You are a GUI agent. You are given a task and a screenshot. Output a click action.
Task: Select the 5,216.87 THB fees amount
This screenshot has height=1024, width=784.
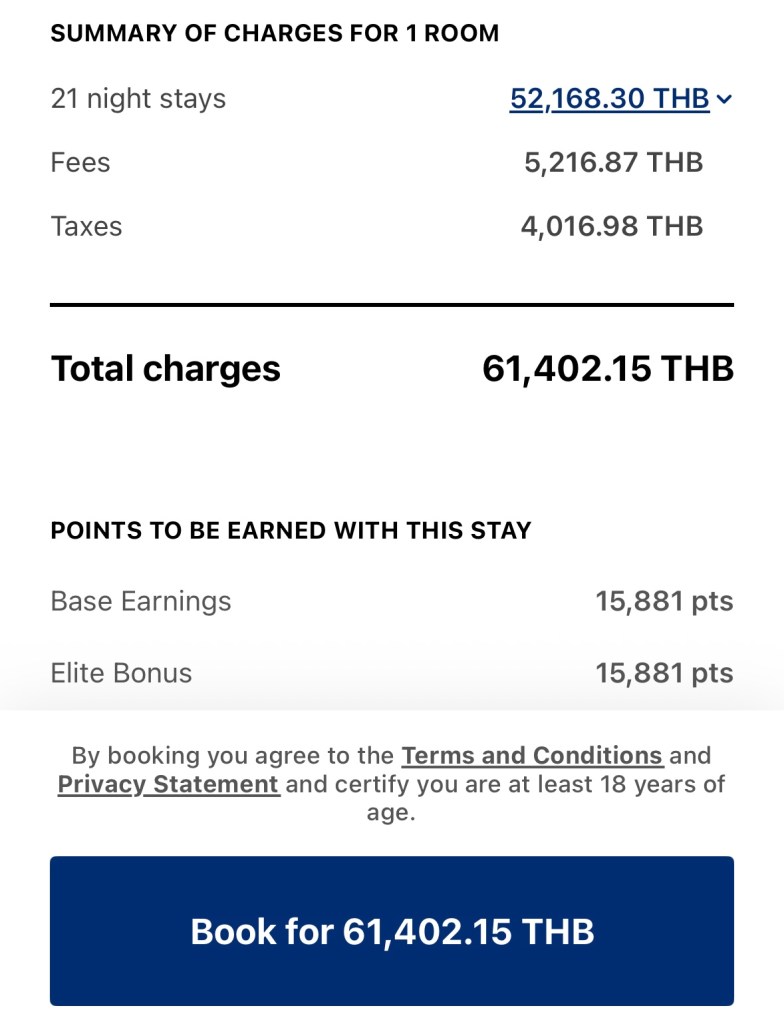[x=613, y=162]
